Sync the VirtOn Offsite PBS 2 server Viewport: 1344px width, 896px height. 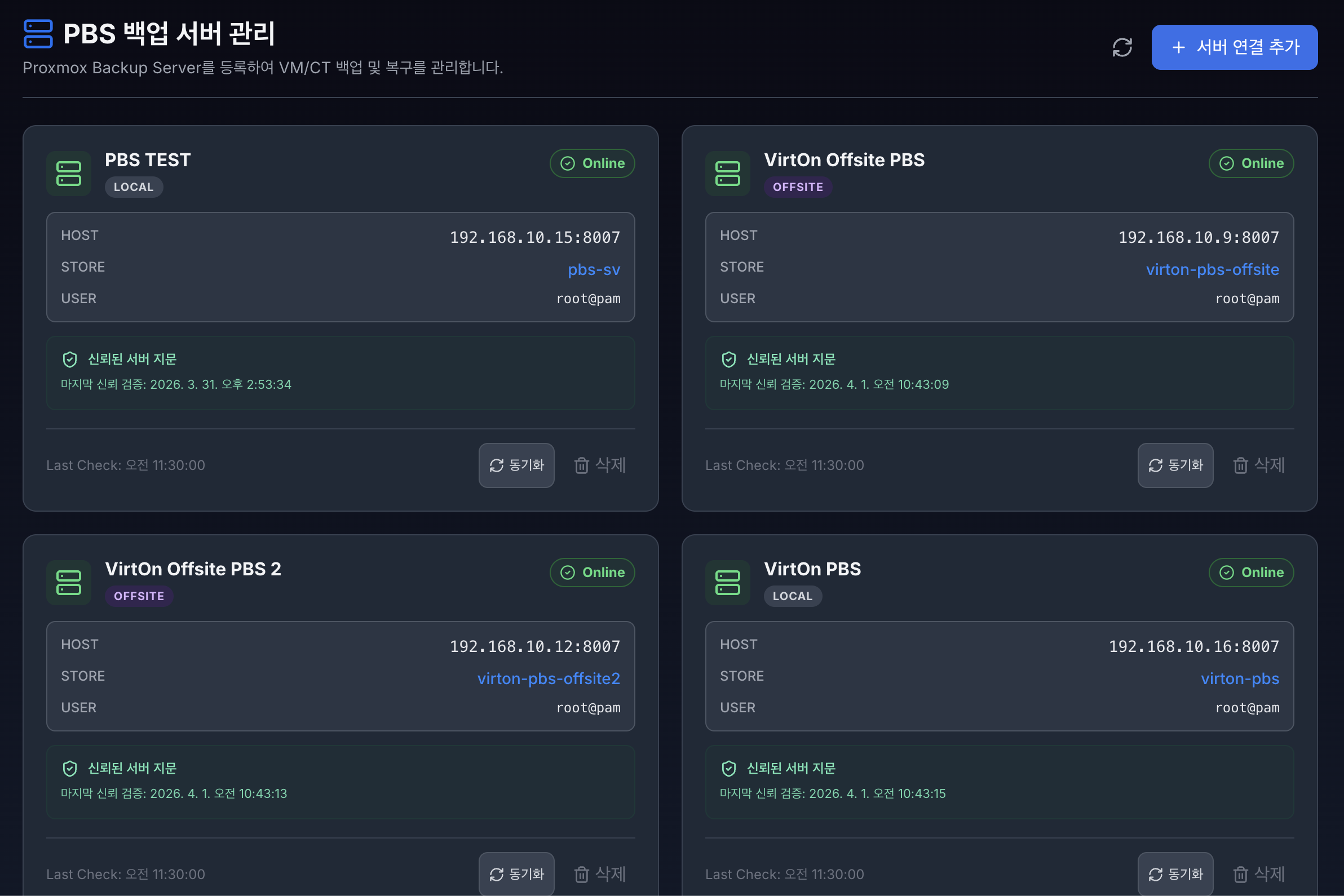516,873
